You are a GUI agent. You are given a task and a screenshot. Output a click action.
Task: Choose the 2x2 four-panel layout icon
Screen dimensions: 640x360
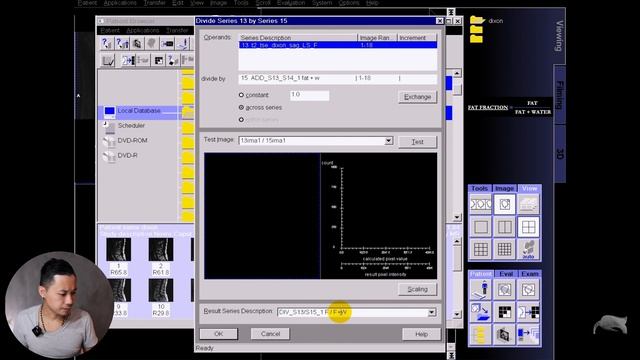(528, 227)
